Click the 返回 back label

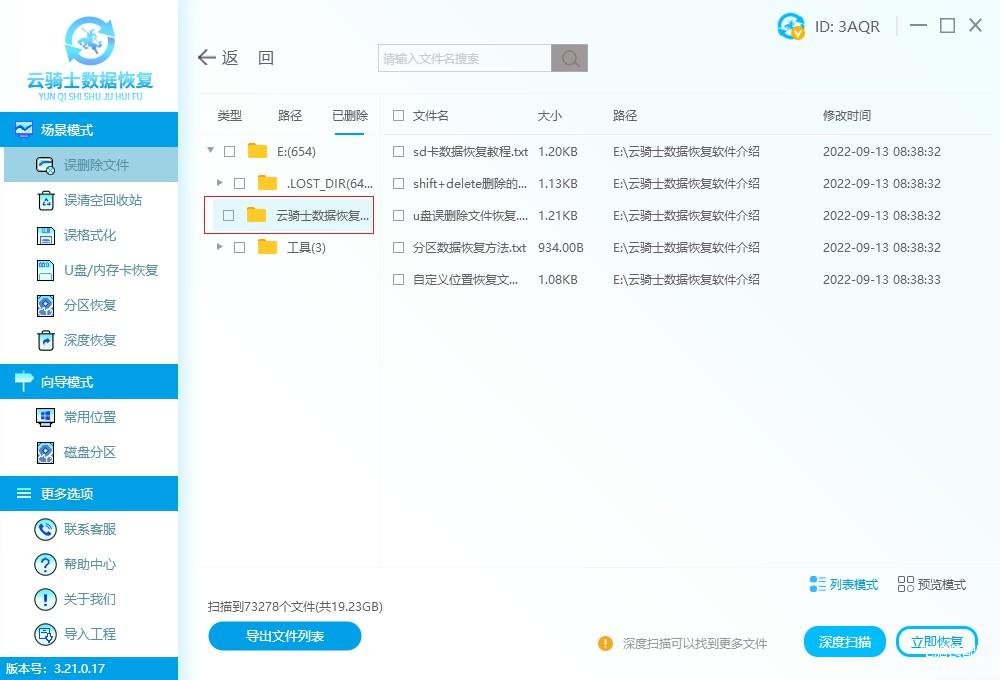click(248, 57)
